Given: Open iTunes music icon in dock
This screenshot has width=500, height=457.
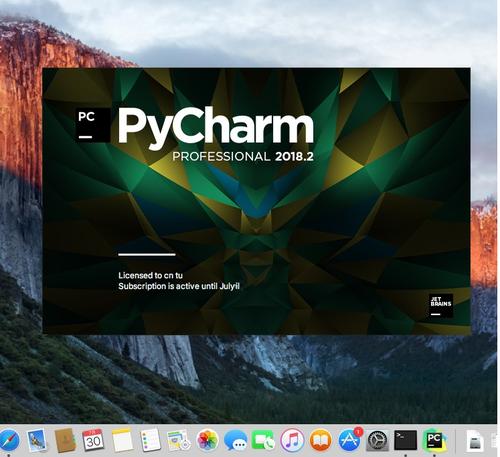Looking at the screenshot, I should [x=292, y=440].
